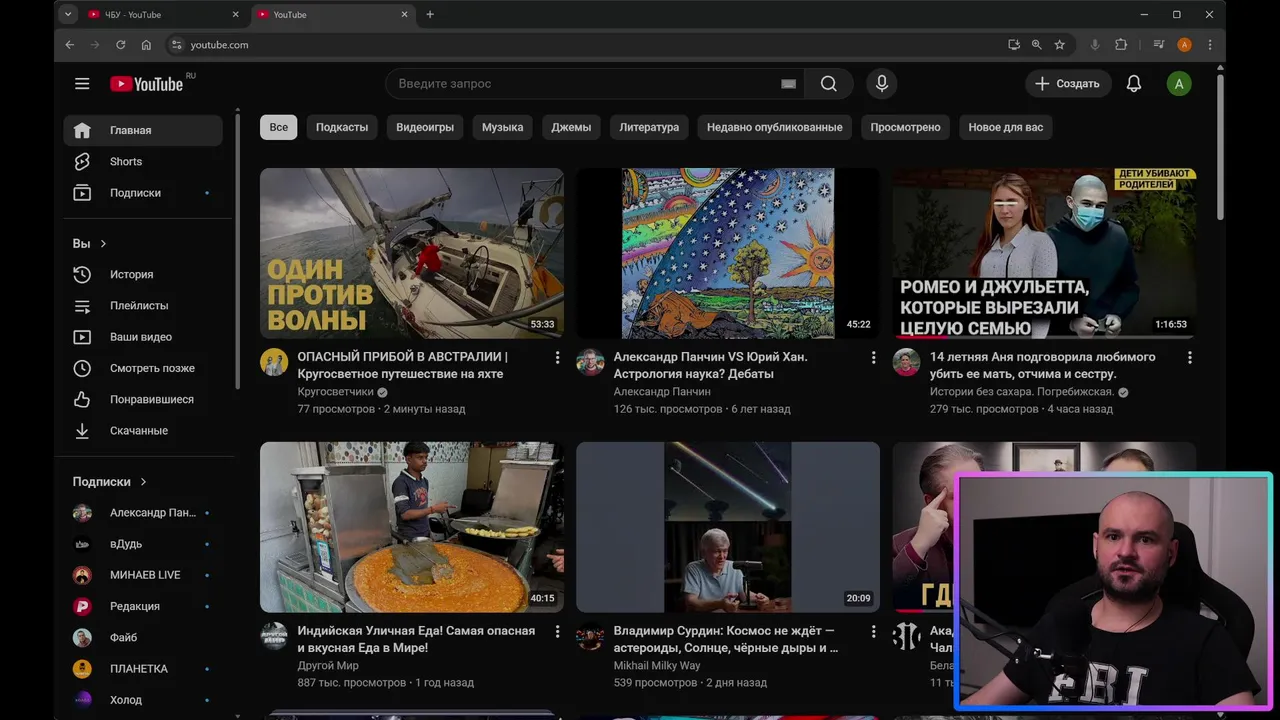This screenshot has width=1280, height=720.
Task: Open browser extensions puzzle icon
Action: 1121,45
